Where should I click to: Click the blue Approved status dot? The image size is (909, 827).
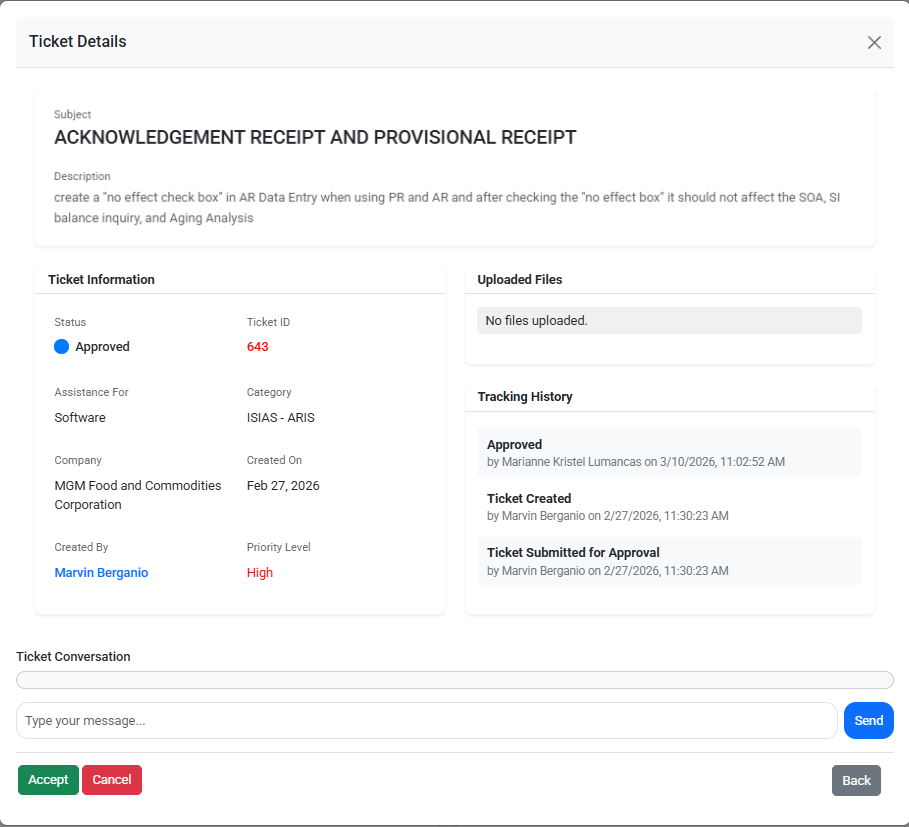[61, 347]
